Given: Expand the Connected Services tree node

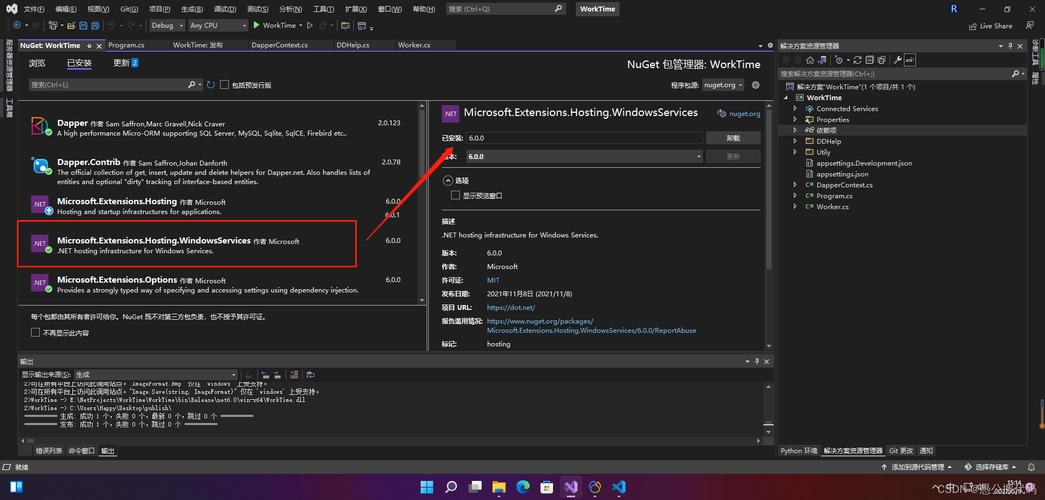Looking at the screenshot, I should click(x=795, y=109).
